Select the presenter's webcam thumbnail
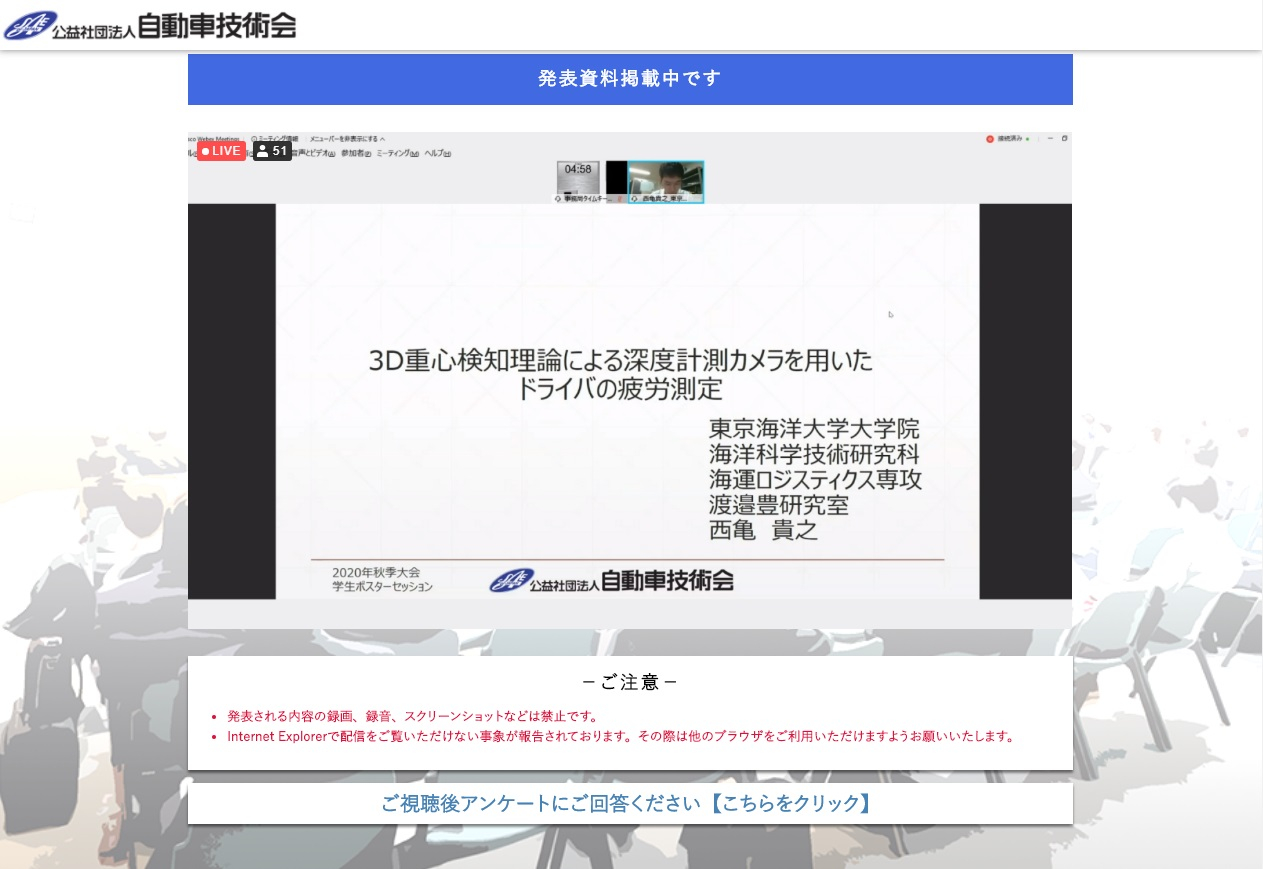This screenshot has width=1263, height=869. (666, 180)
